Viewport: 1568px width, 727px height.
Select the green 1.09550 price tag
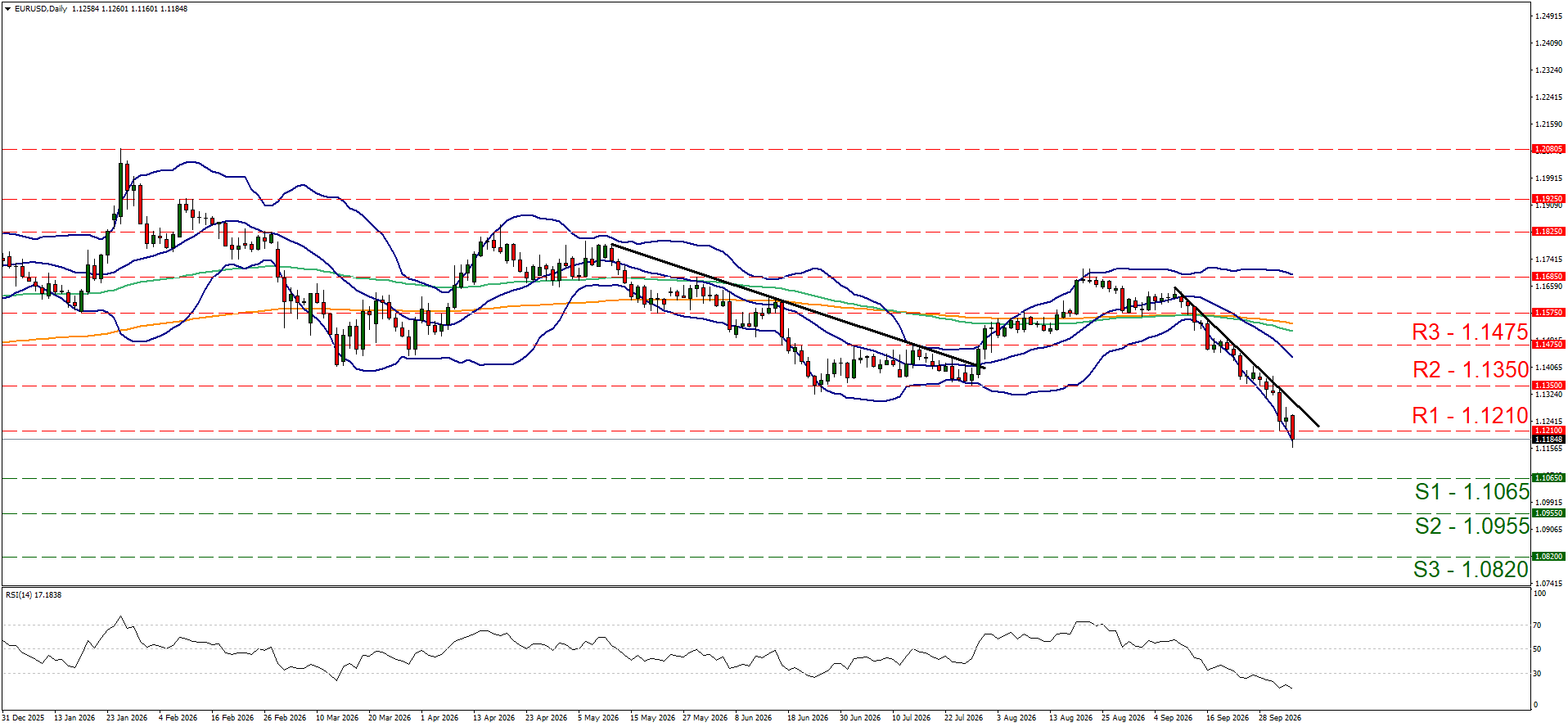1548,513
